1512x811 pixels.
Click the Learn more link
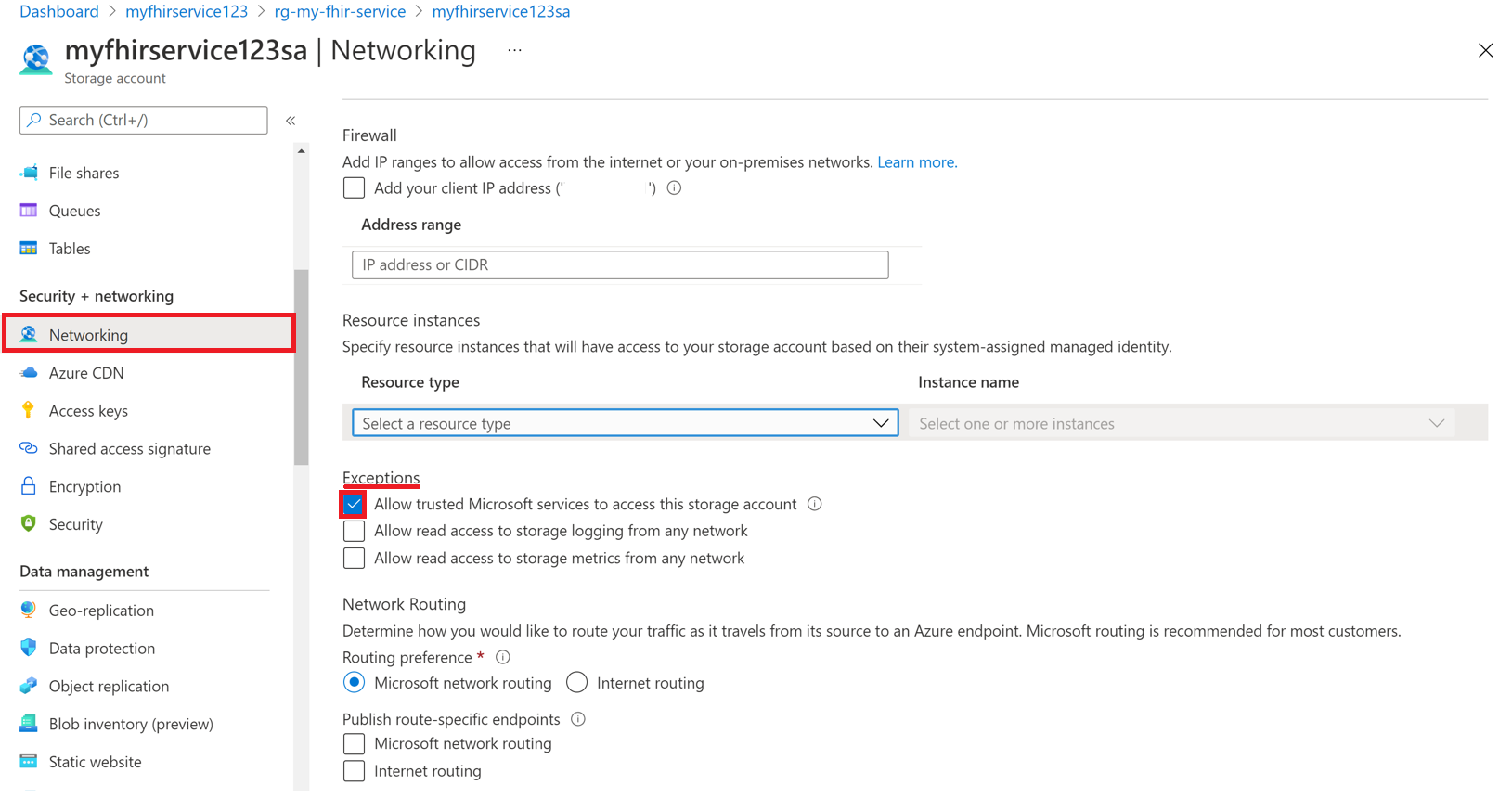(x=916, y=162)
